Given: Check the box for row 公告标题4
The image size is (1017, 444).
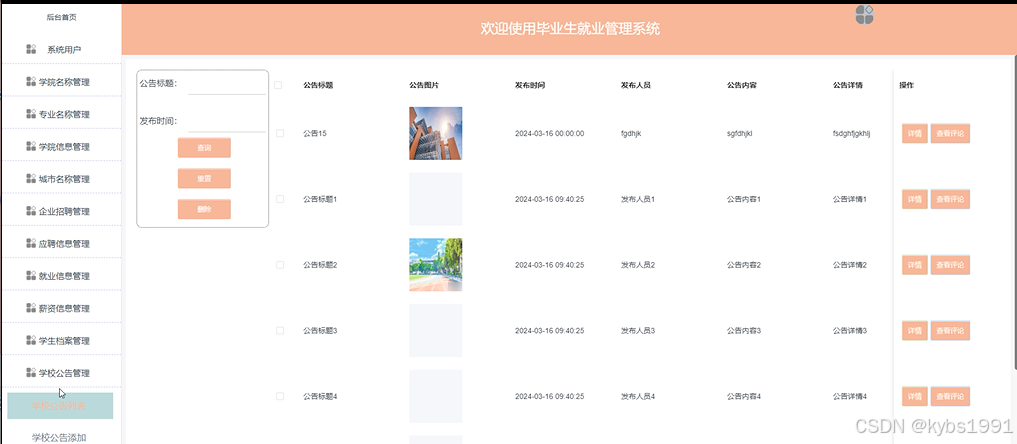Looking at the screenshot, I should (280, 396).
